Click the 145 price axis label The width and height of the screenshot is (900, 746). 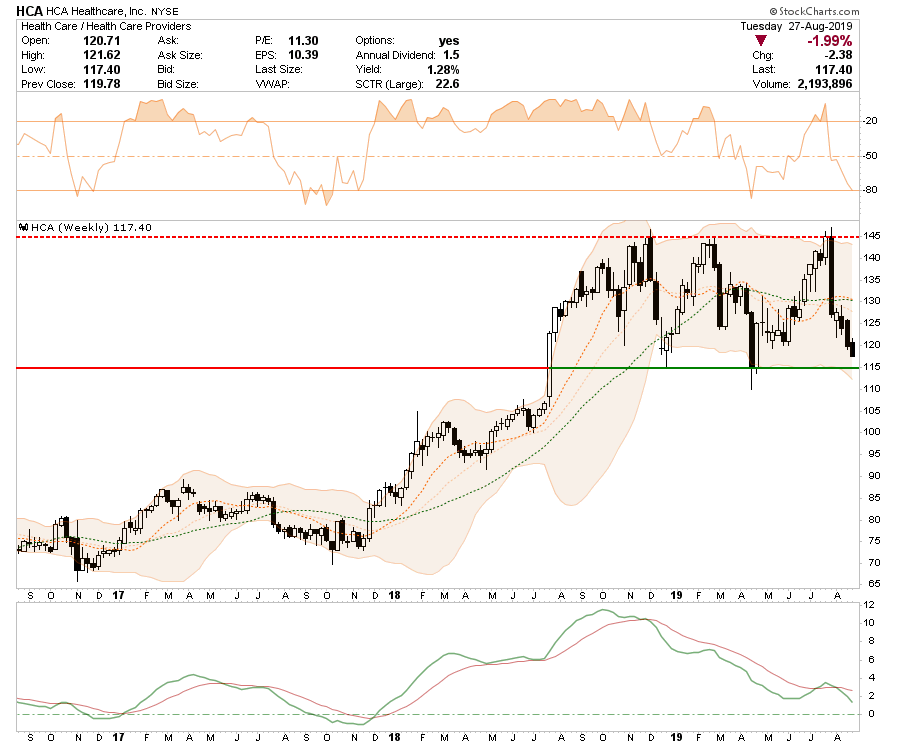tap(872, 236)
